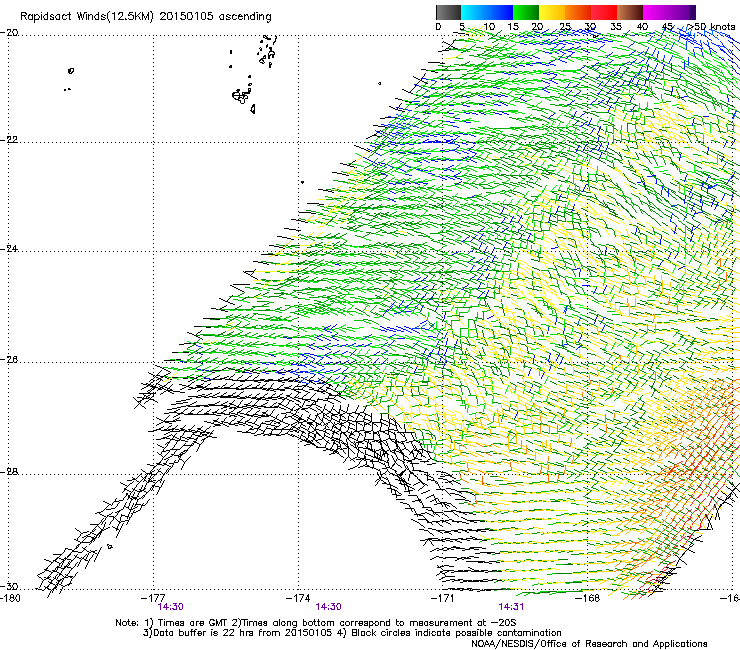Click the -20 latitude axis label
Screen dimensions: 740x650
pyautogui.click(x=9, y=33)
